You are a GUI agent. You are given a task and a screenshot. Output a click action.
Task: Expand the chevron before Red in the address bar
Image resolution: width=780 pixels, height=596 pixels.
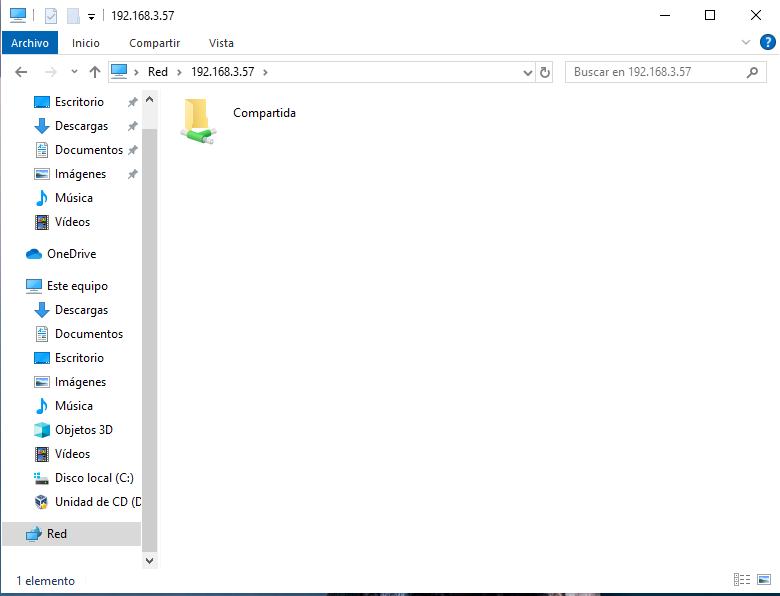click(x=136, y=72)
